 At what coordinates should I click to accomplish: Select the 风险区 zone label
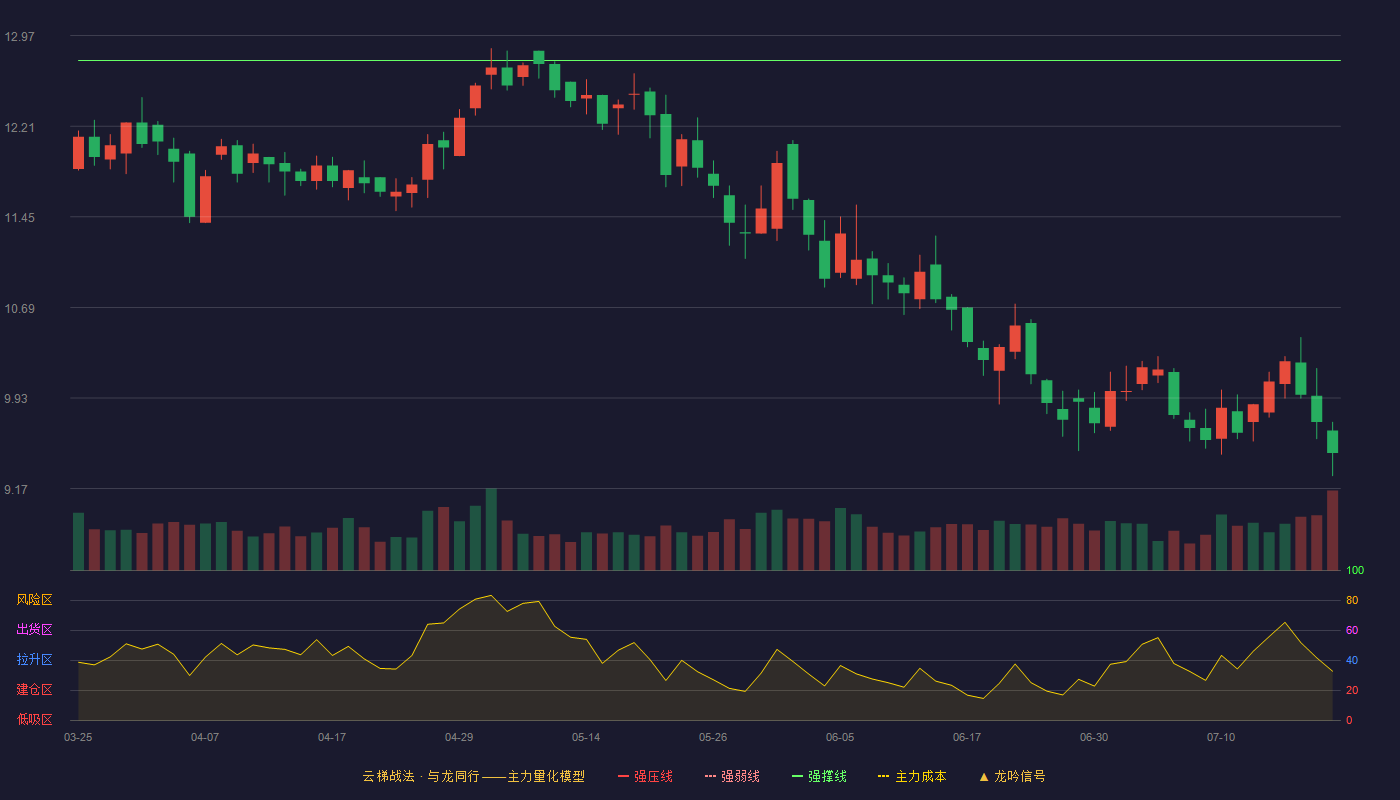(x=34, y=600)
